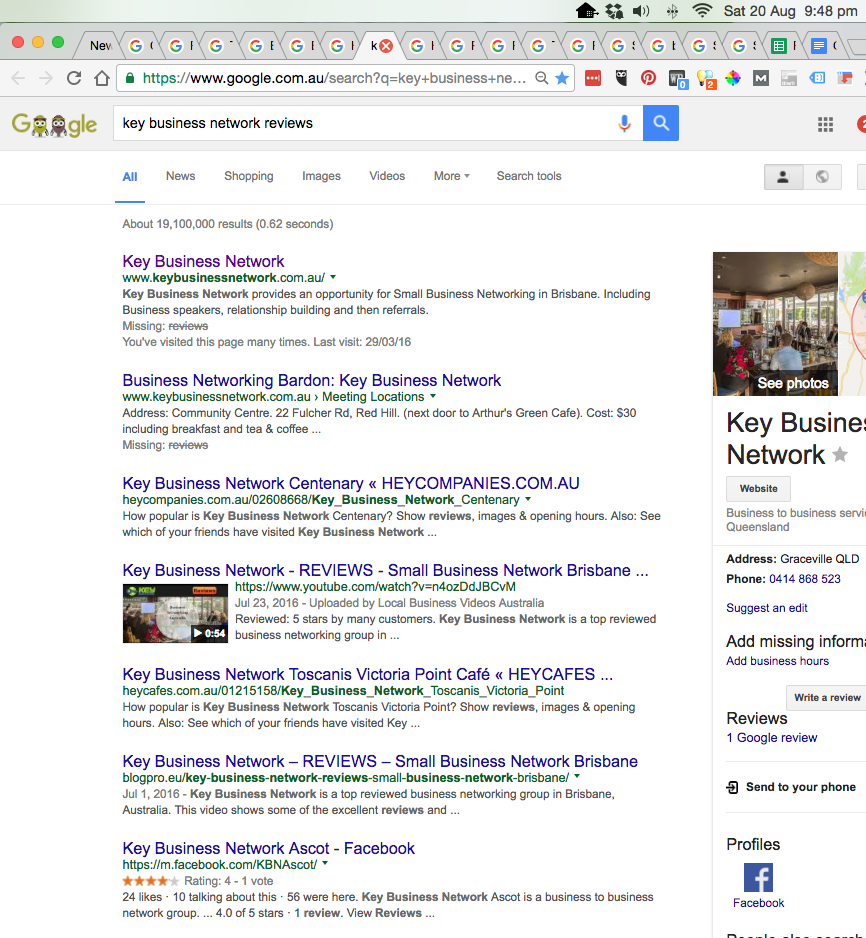Play the 0:54 video thumbnail
The image size is (866, 938).
pyautogui.click(x=175, y=613)
